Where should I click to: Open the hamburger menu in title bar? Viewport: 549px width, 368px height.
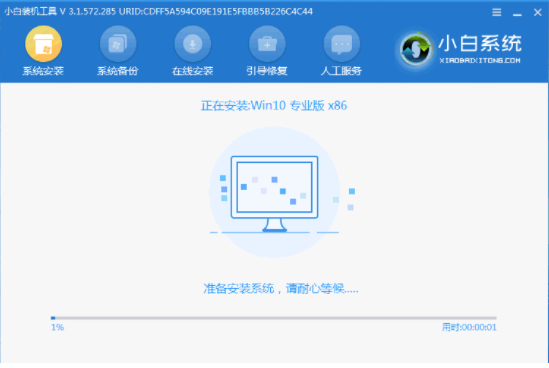tap(496, 13)
